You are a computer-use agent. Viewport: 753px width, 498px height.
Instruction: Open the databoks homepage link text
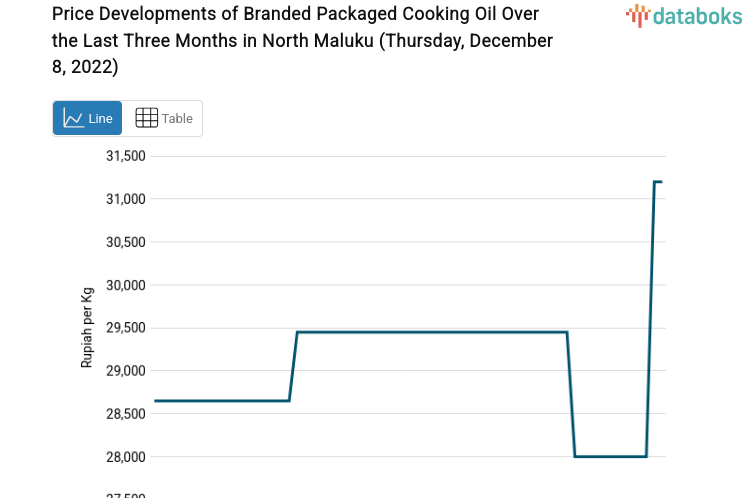tap(697, 15)
